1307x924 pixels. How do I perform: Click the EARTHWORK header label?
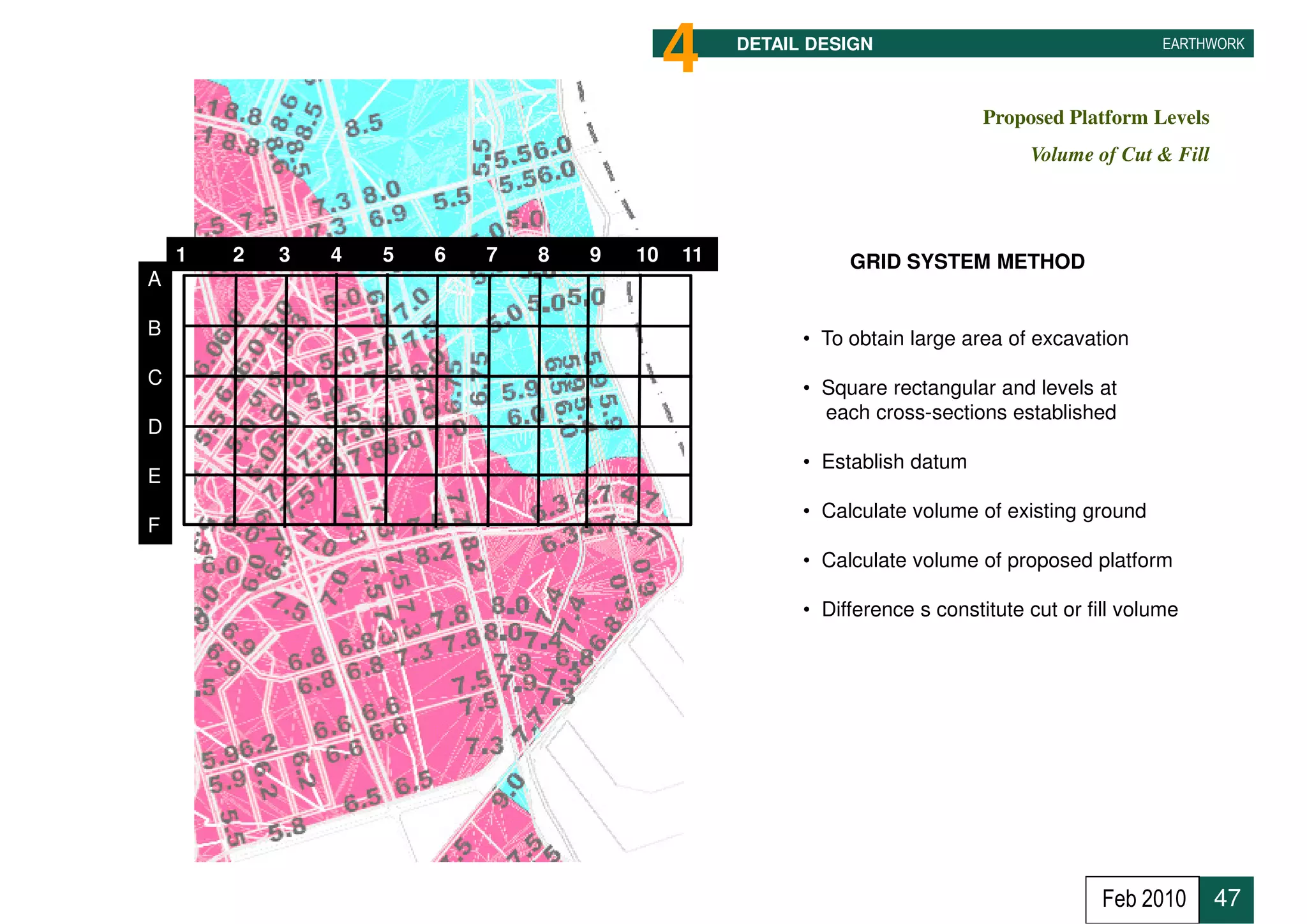[x=1202, y=44]
